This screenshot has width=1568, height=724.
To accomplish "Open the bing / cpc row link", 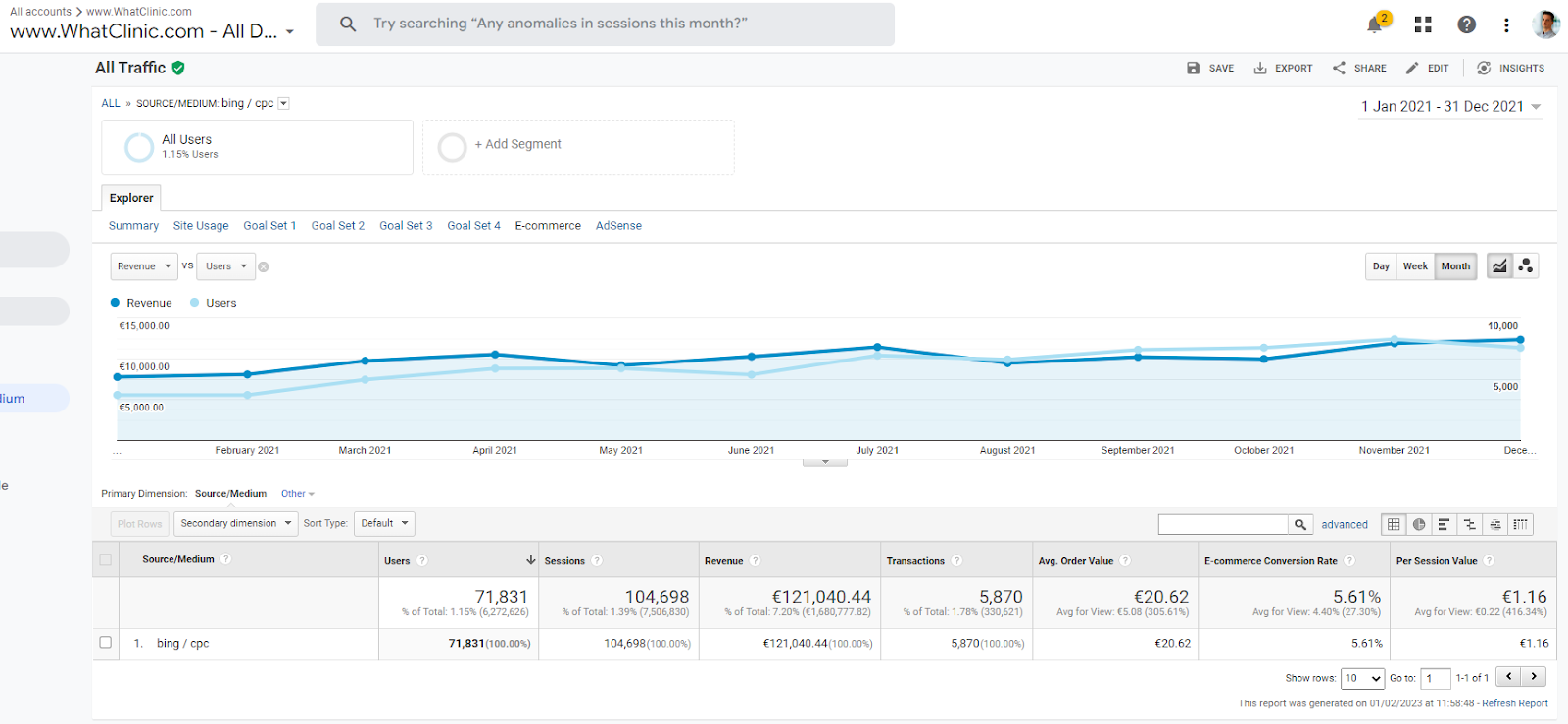I will [182, 643].
